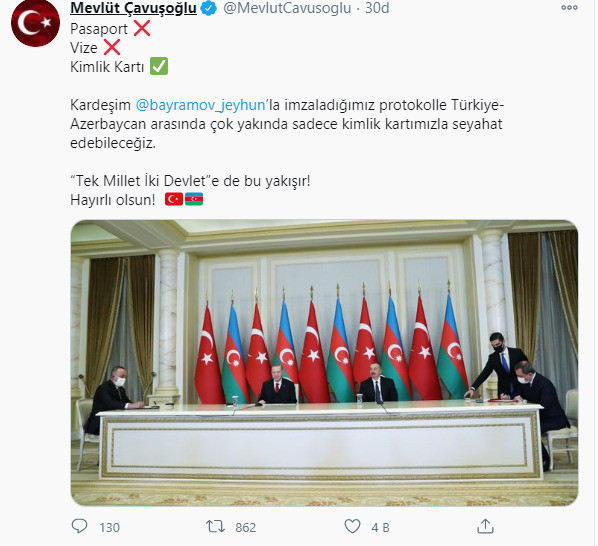Click the Turkish flag emoji
The width and height of the screenshot is (598, 546).
174,199
